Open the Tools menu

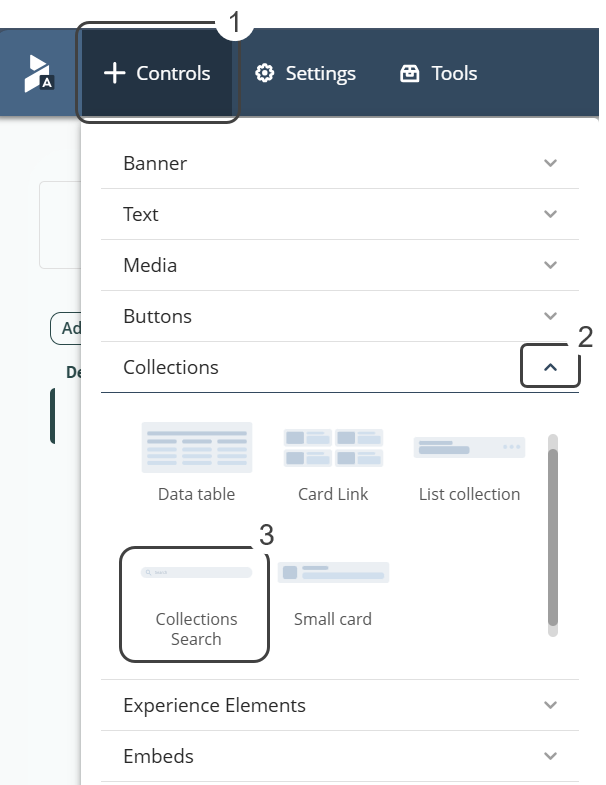(x=438, y=73)
